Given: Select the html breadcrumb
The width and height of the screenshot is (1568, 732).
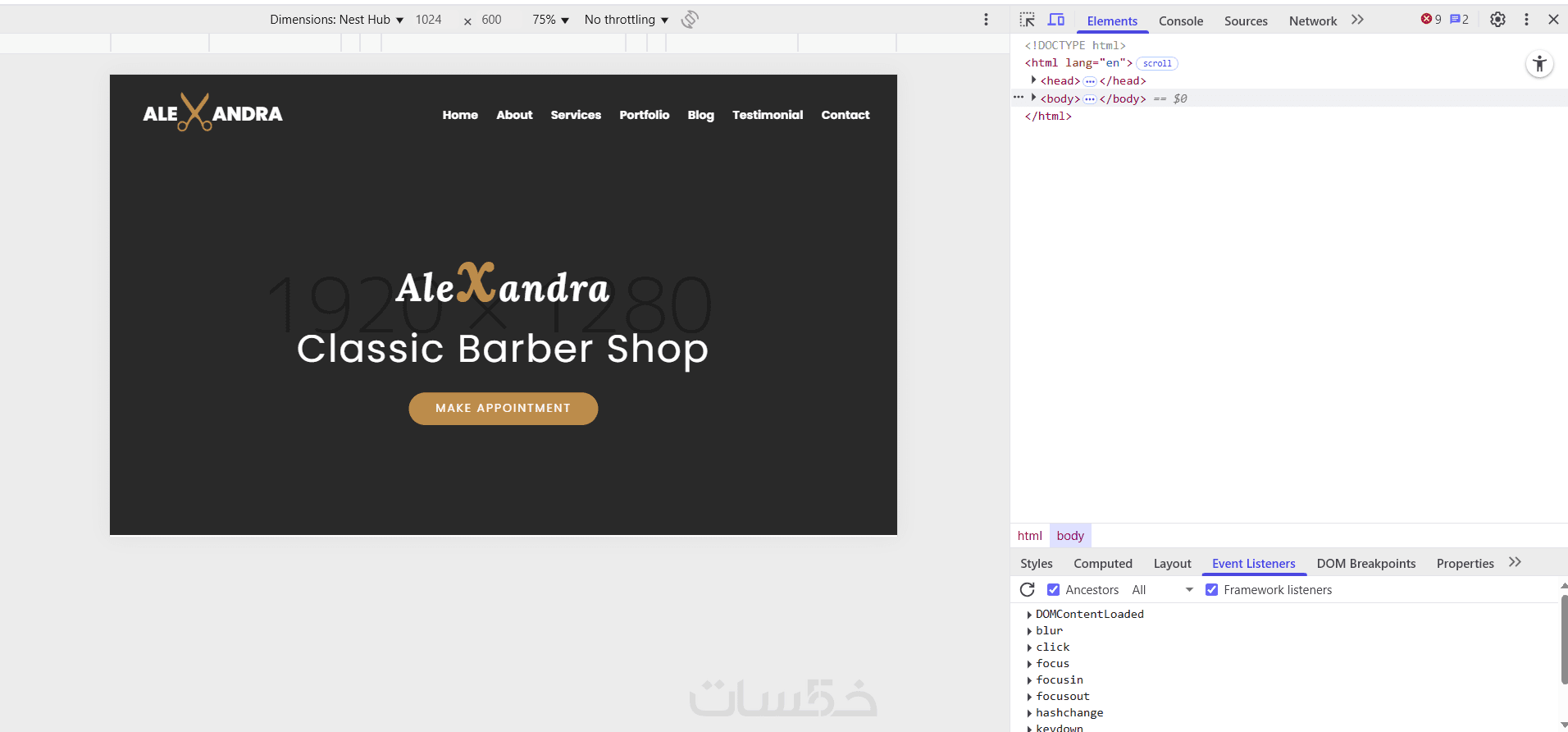Looking at the screenshot, I should 1029,536.
